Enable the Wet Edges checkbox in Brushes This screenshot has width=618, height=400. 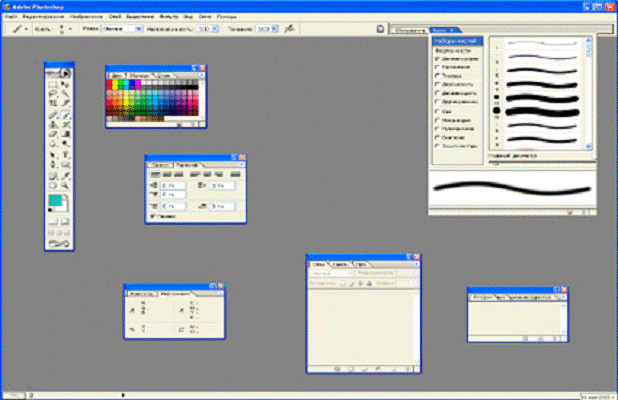pyautogui.click(x=437, y=120)
